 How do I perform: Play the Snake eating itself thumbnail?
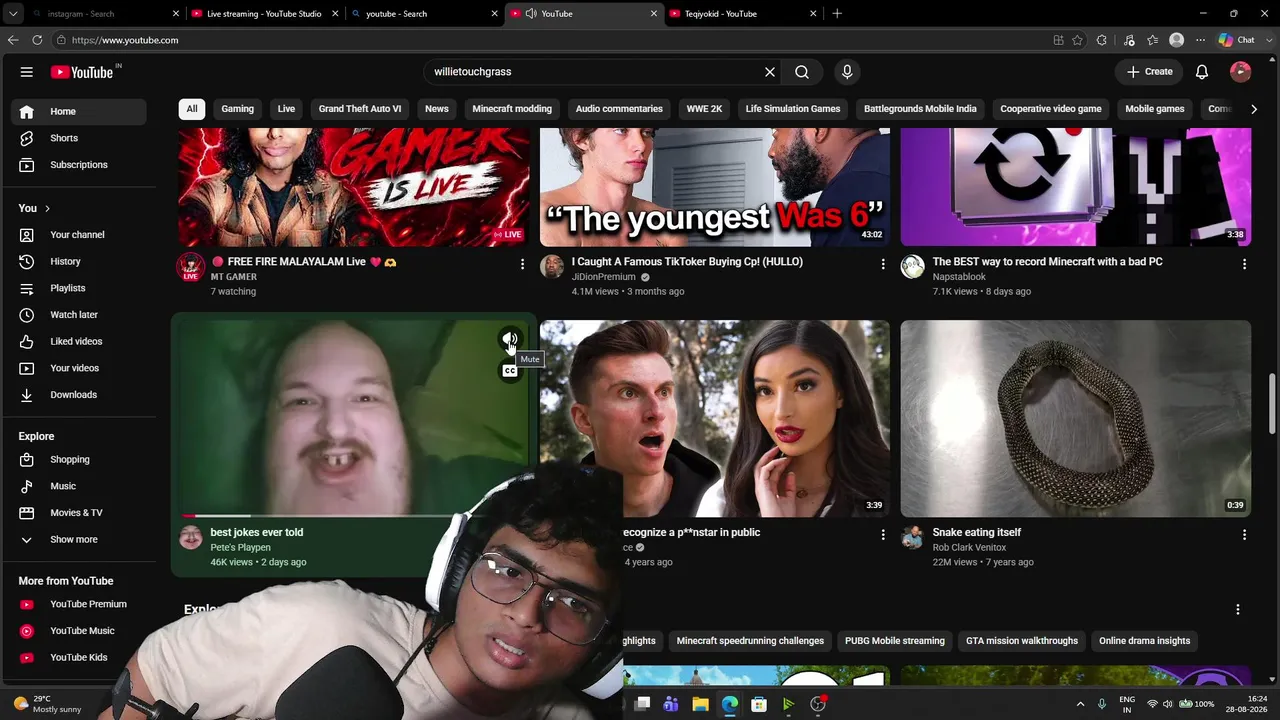tap(1076, 418)
